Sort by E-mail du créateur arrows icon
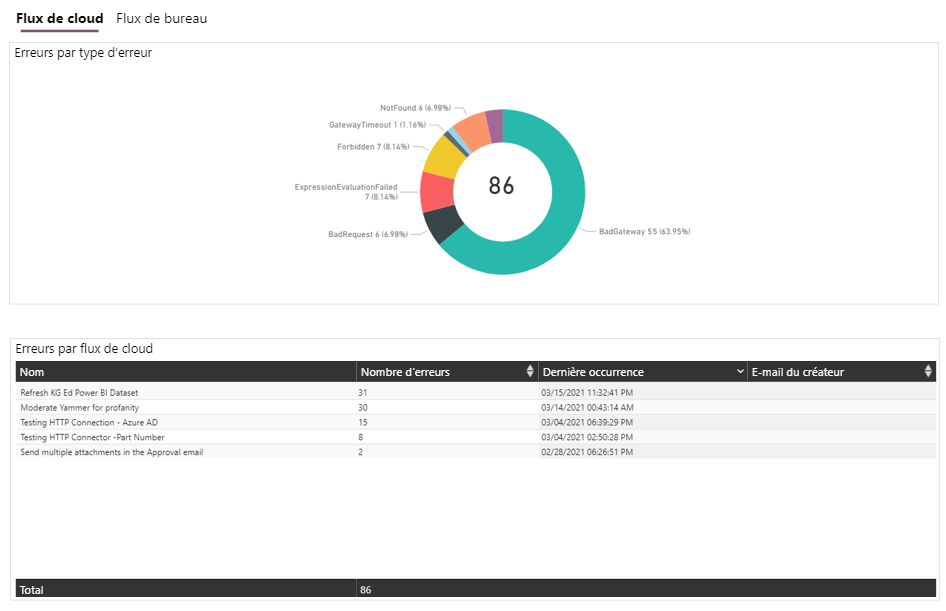Image resolution: width=946 pixels, height=611 pixels. tap(928, 372)
